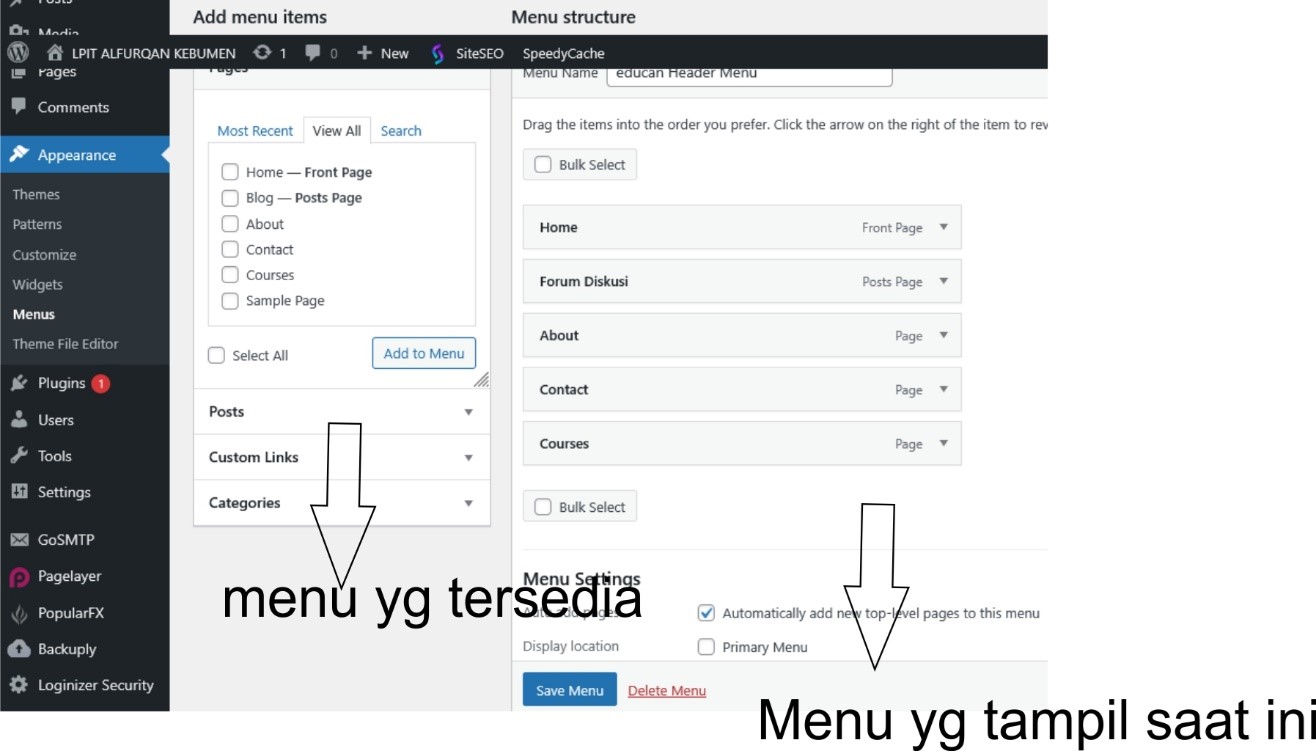The width and height of the screenshot is (1316, 751).
Task: Check the About page checkbox
Action: tap(230, 224)
